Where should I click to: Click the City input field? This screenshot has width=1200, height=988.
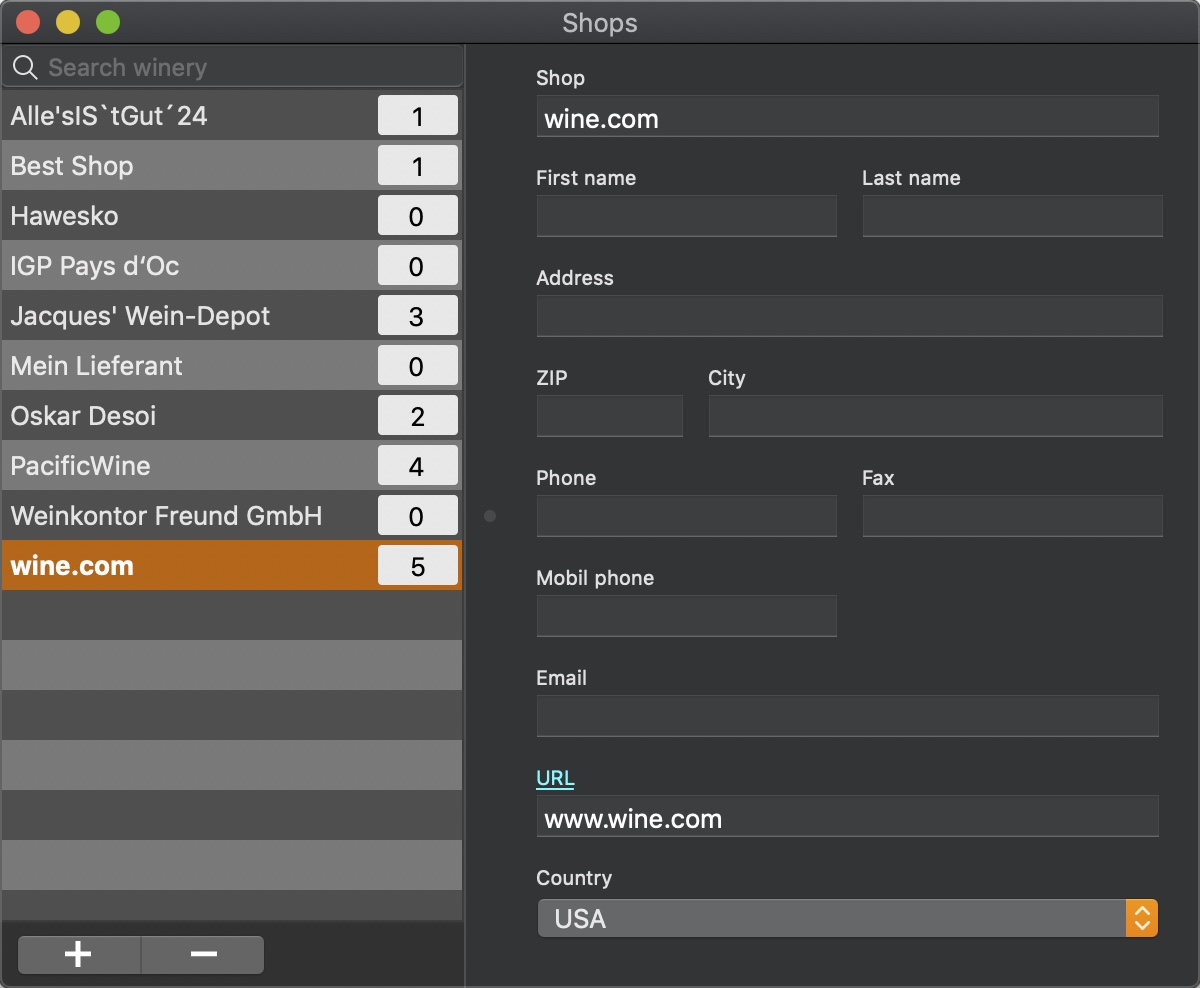936,416
